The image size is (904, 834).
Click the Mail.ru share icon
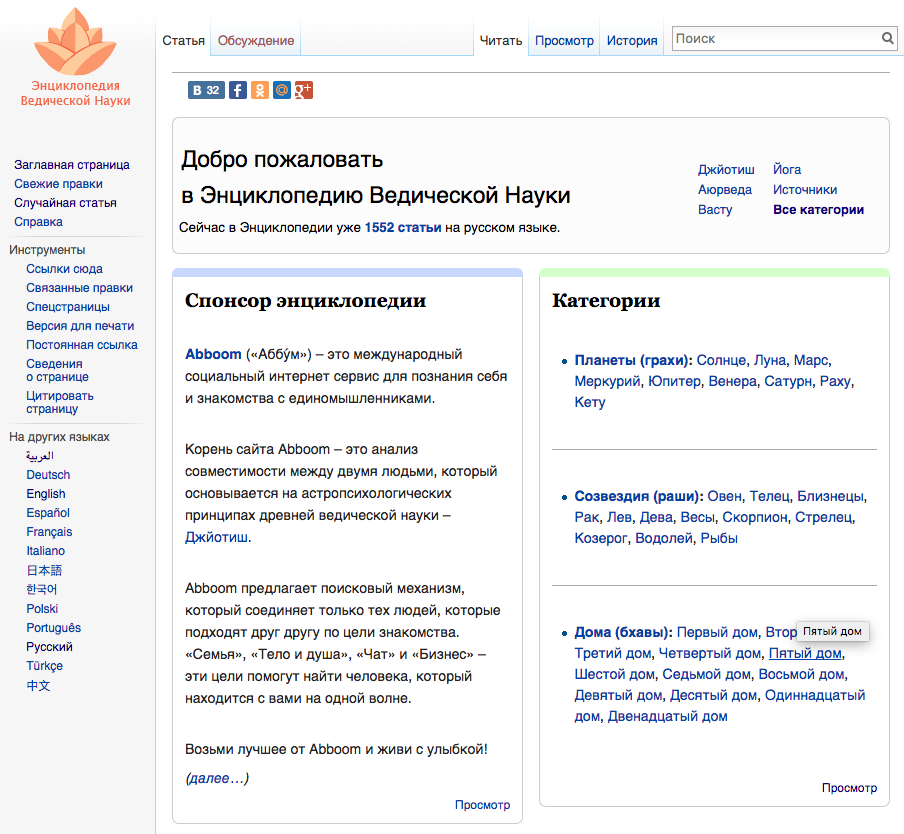click(282, 90)
